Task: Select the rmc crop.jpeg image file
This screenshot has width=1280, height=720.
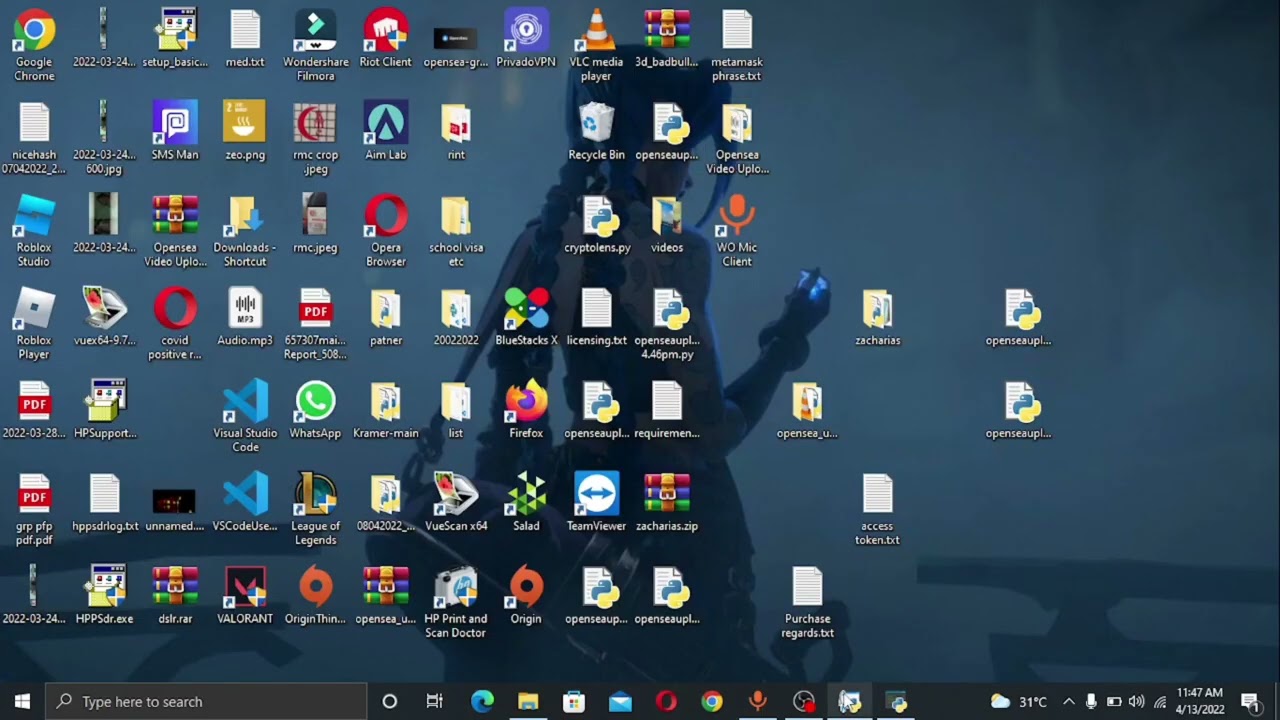Action: point(316,138)
